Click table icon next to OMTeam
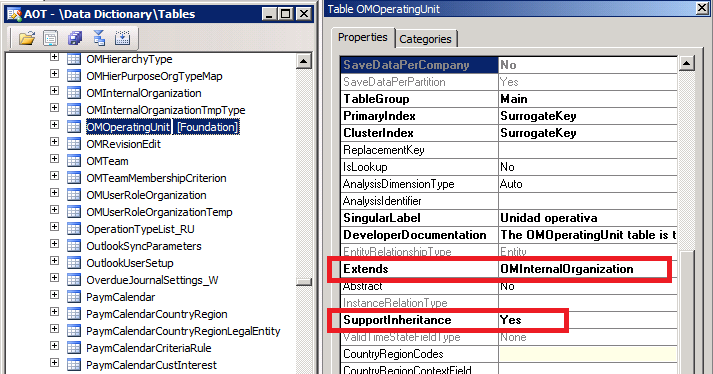713x374 pixels. (x=74, y=161)
